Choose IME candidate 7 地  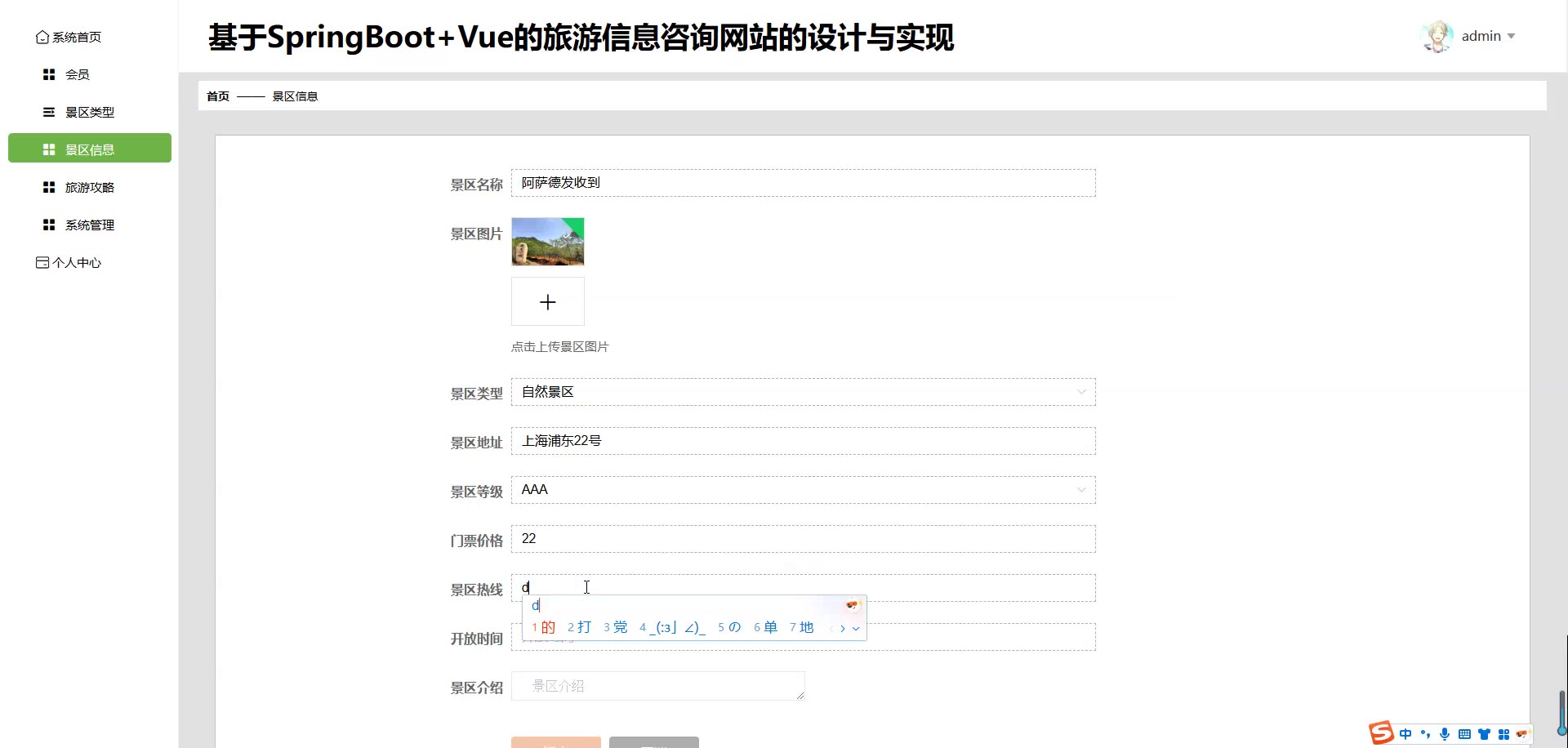[x=801, y=627]
